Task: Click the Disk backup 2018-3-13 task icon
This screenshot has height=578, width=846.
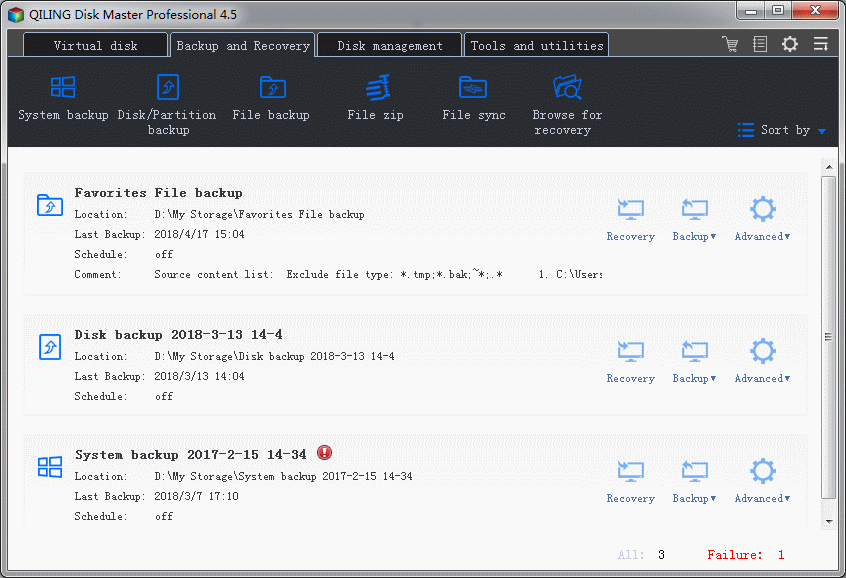Action: (50, 347)
